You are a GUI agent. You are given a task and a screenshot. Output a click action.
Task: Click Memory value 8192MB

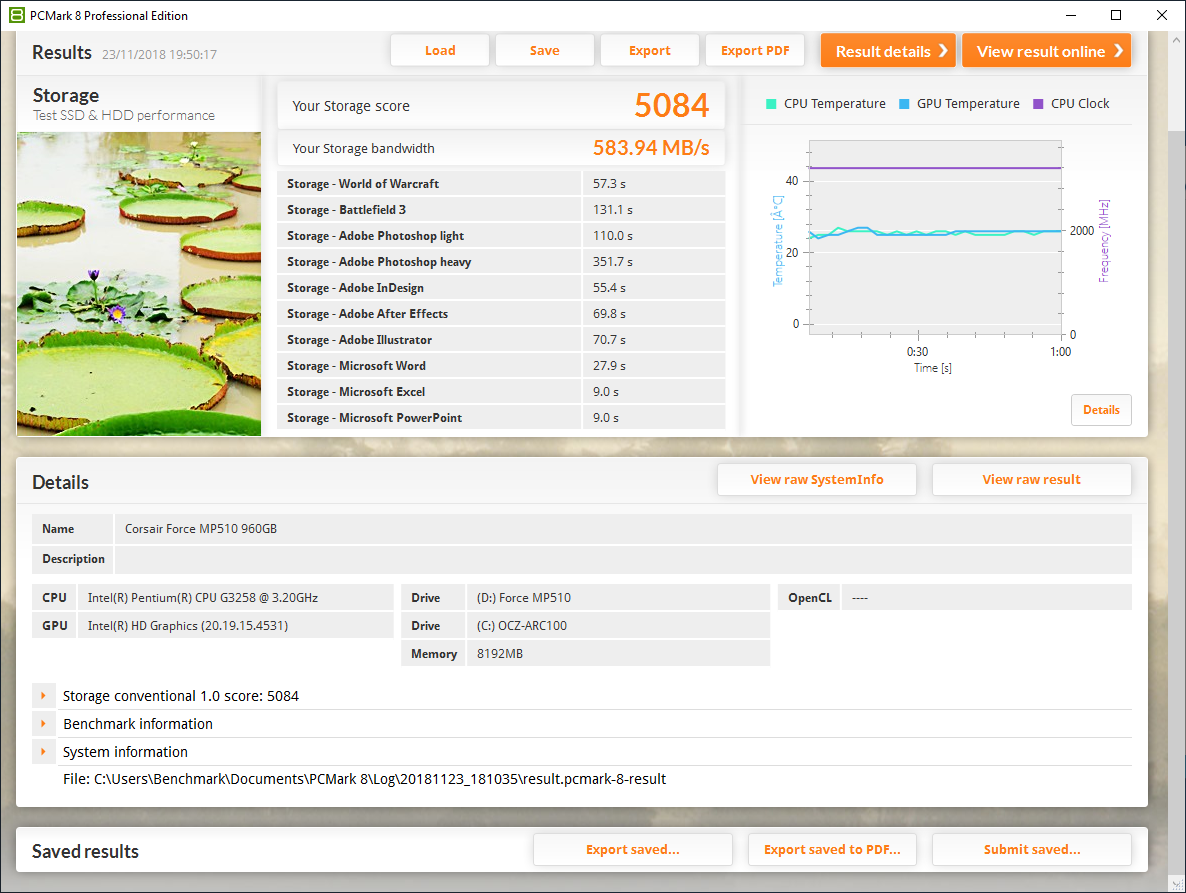pos(499,653)
